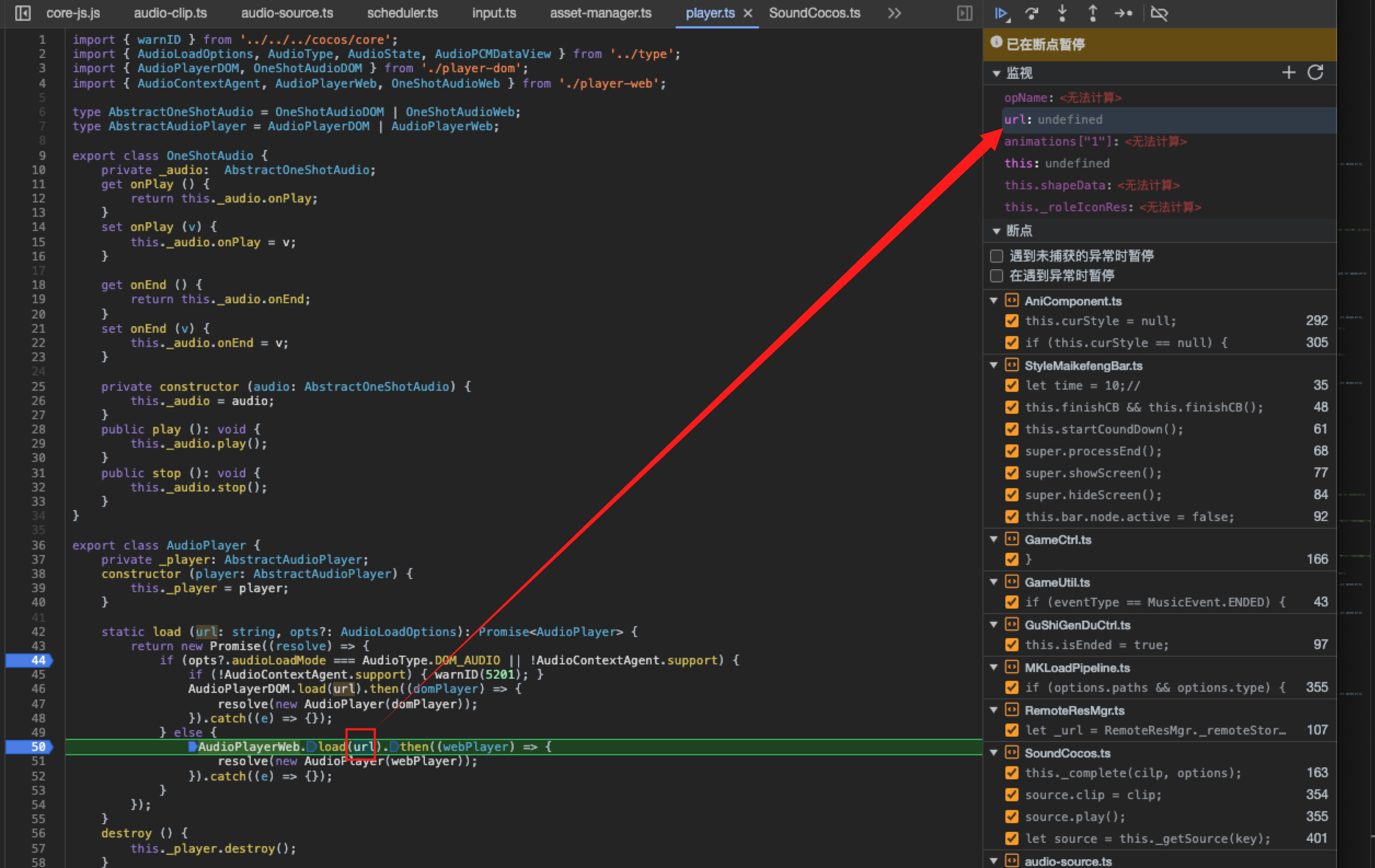This screenshot has height=868, width=1375.
Task: Close the player.ts tab
Action: tap(747, 13)
